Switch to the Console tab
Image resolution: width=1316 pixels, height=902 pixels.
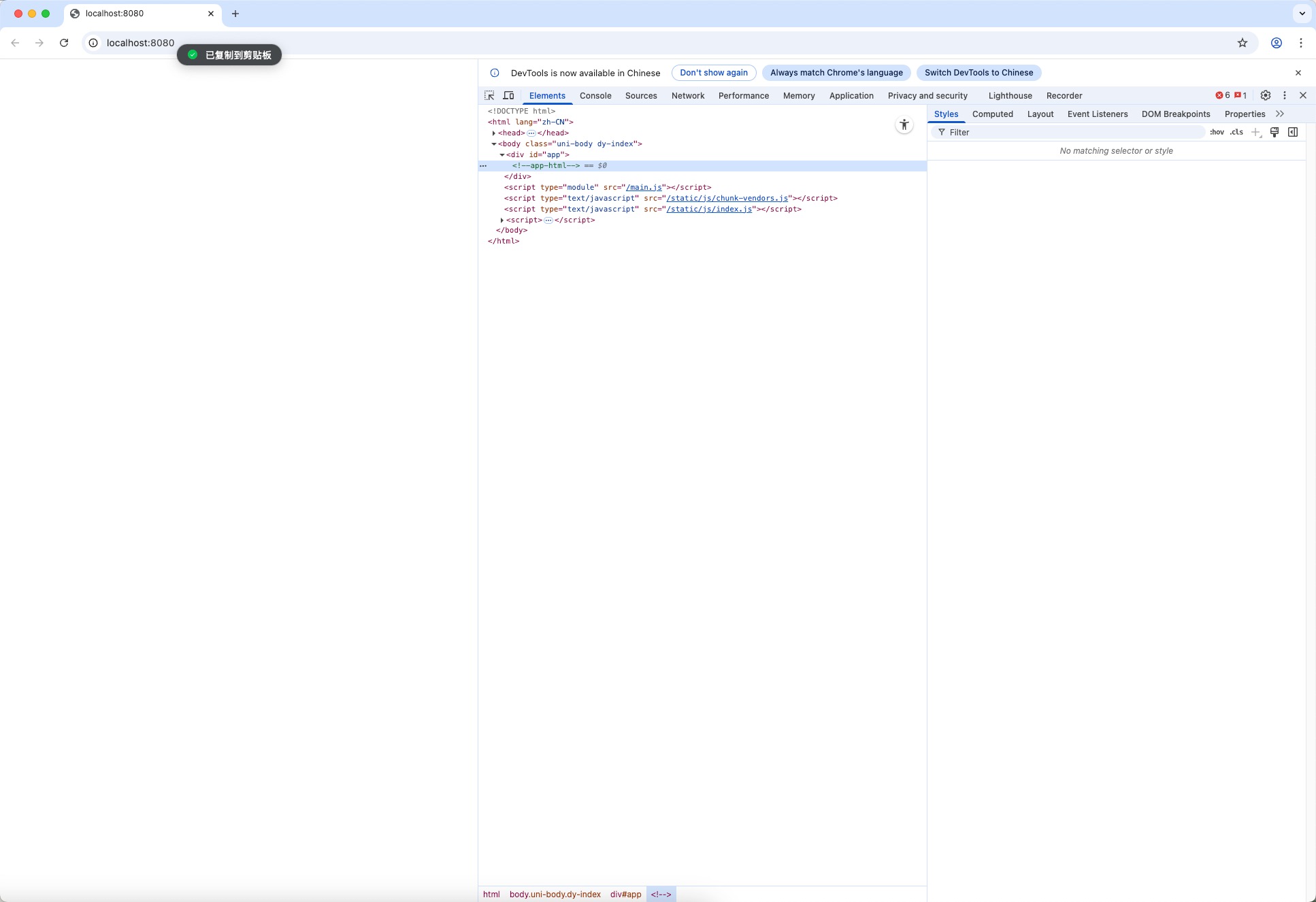click(x=595, y=96)
